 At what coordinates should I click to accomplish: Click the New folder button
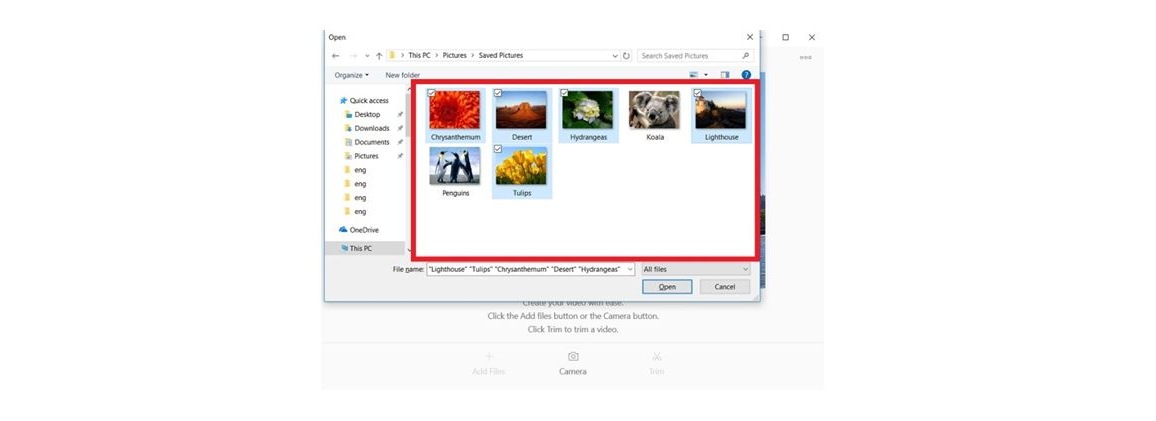tap(403, 75)
